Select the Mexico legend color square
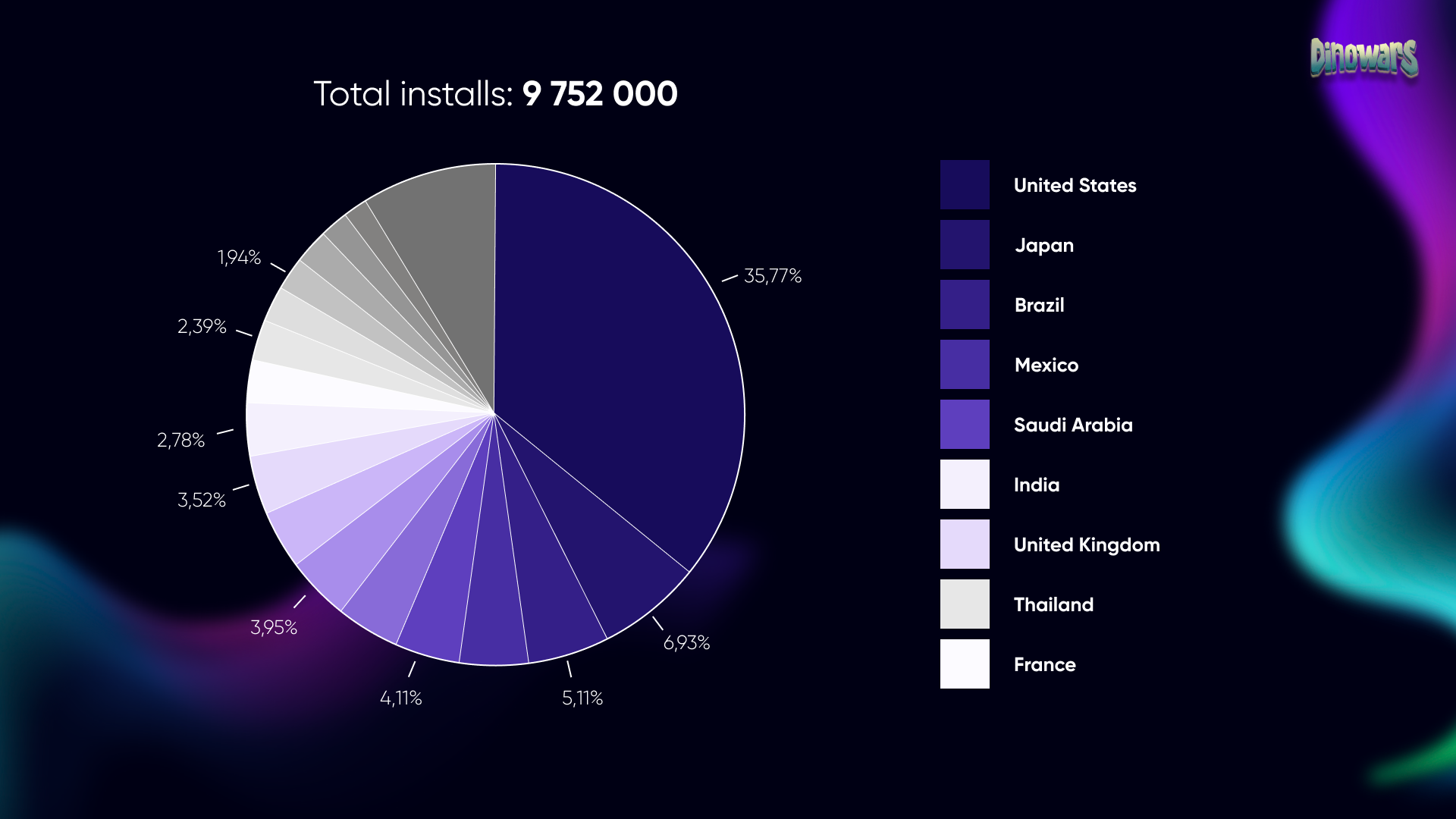Screen dimensions: 1456x819 pos(965,364)
